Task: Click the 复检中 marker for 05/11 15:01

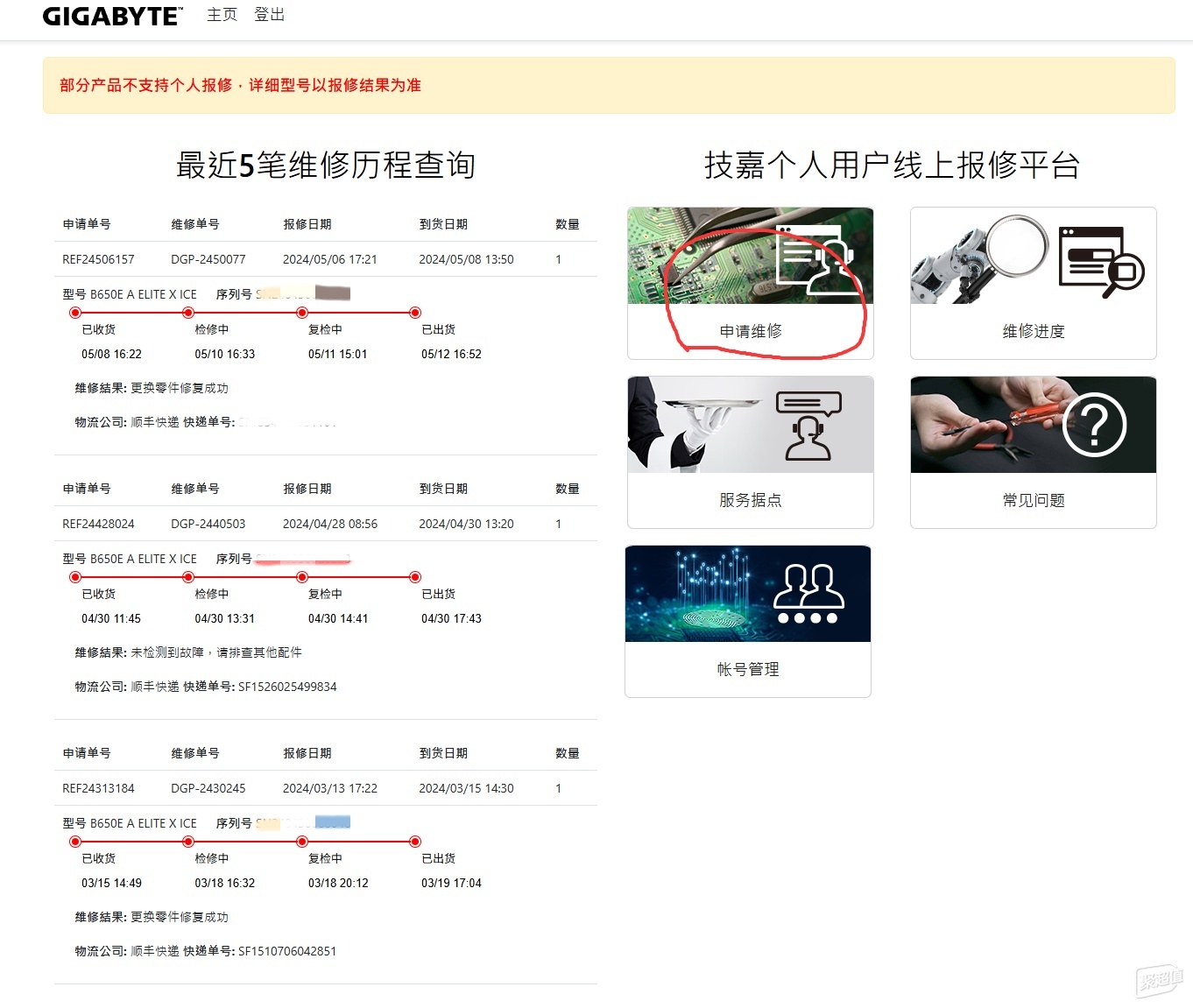Action: (302, 313)
